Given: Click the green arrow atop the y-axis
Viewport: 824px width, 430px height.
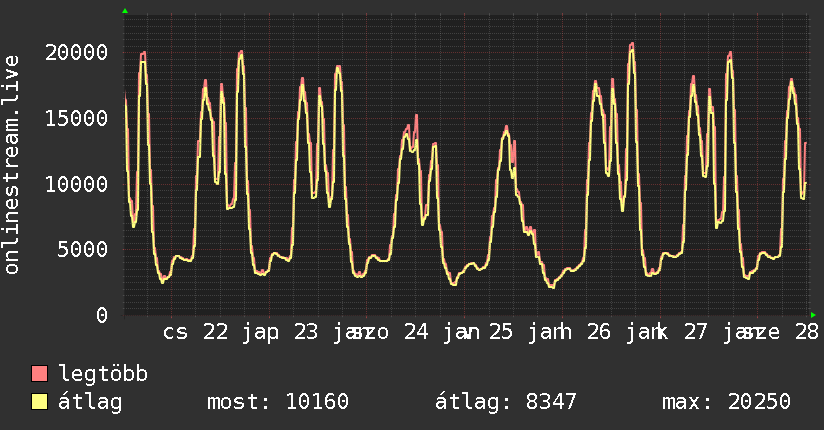Looking at the screenshot, I should (x=125, y=11).
